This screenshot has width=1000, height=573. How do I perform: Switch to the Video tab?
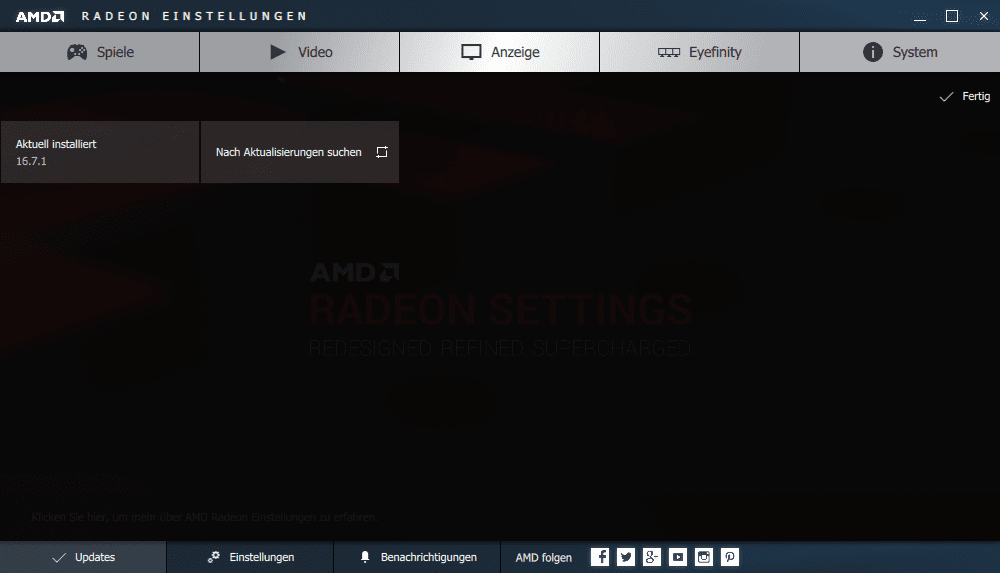[300, 52]
